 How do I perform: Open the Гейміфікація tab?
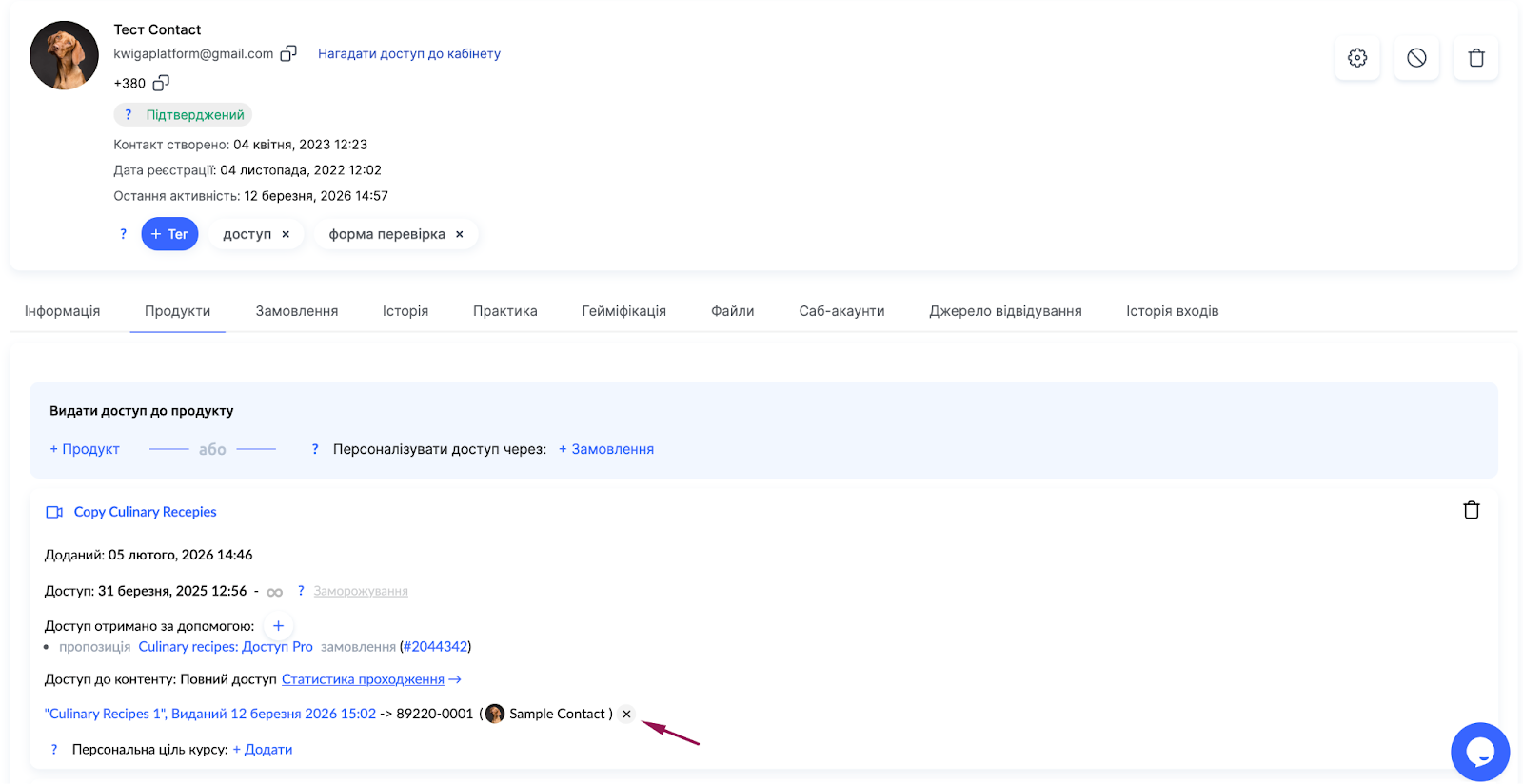623,311
